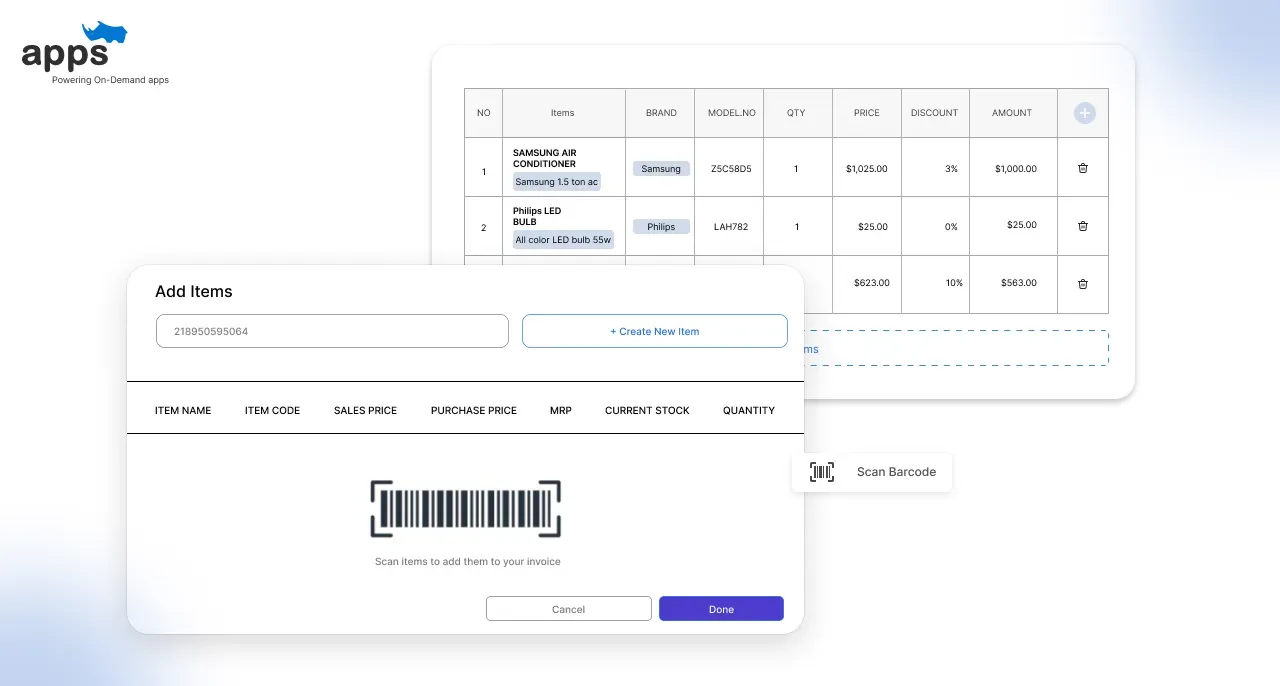Click the plus icon in invoice table header

[1084, 113]
